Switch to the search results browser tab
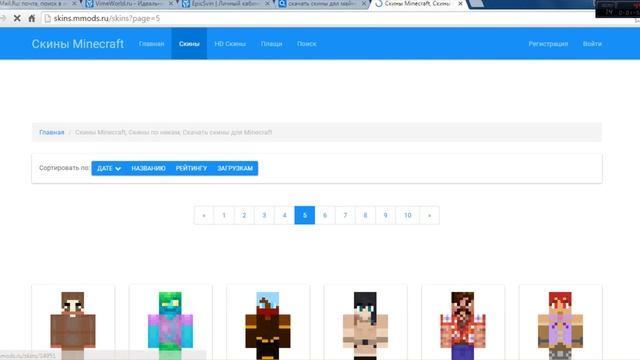This screenshot has height=360, width=640. (x=322, y=4)
